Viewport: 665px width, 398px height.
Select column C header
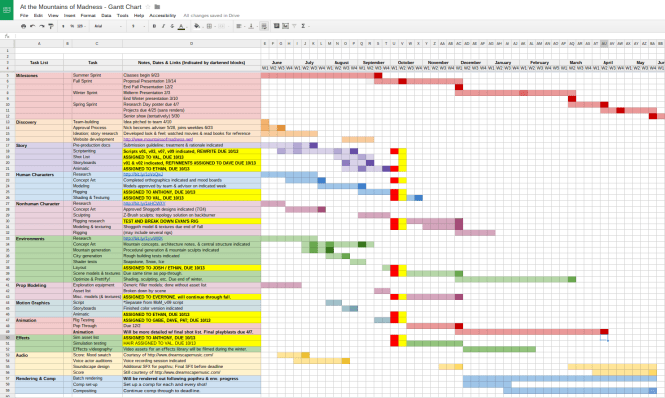pyautogui.click(x=97, y=44)
